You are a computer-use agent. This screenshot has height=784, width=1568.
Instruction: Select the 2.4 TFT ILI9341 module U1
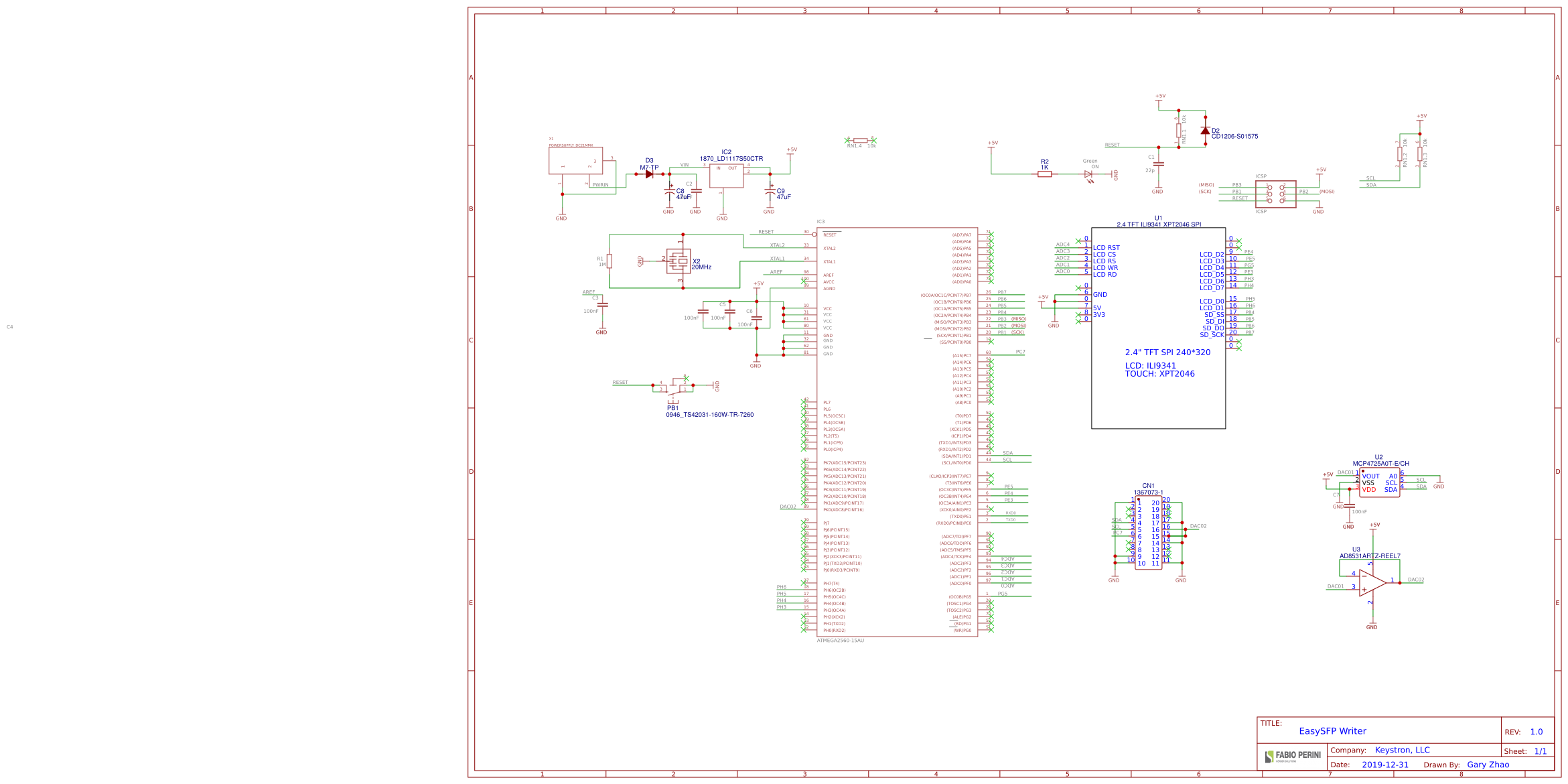[x=1157, y=328]
